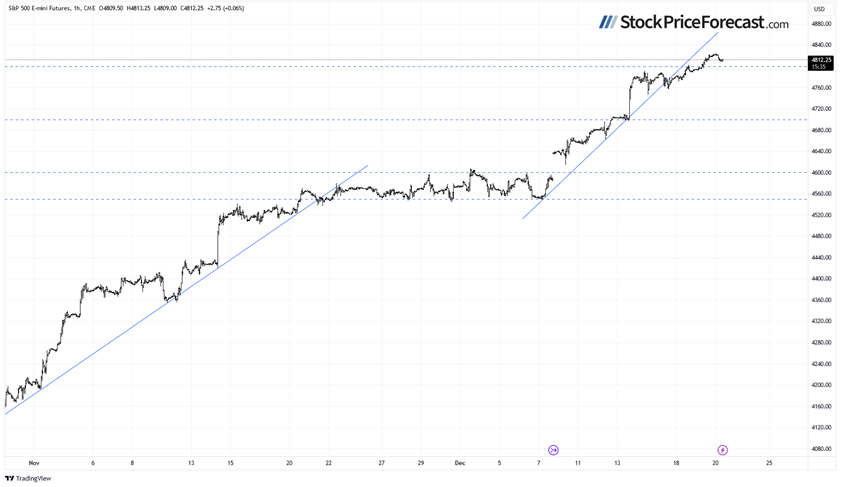This screenshot has width=841, height=487.
Task: Click the StockPriceForecast.com watermark text
Action: pos(704,22)
